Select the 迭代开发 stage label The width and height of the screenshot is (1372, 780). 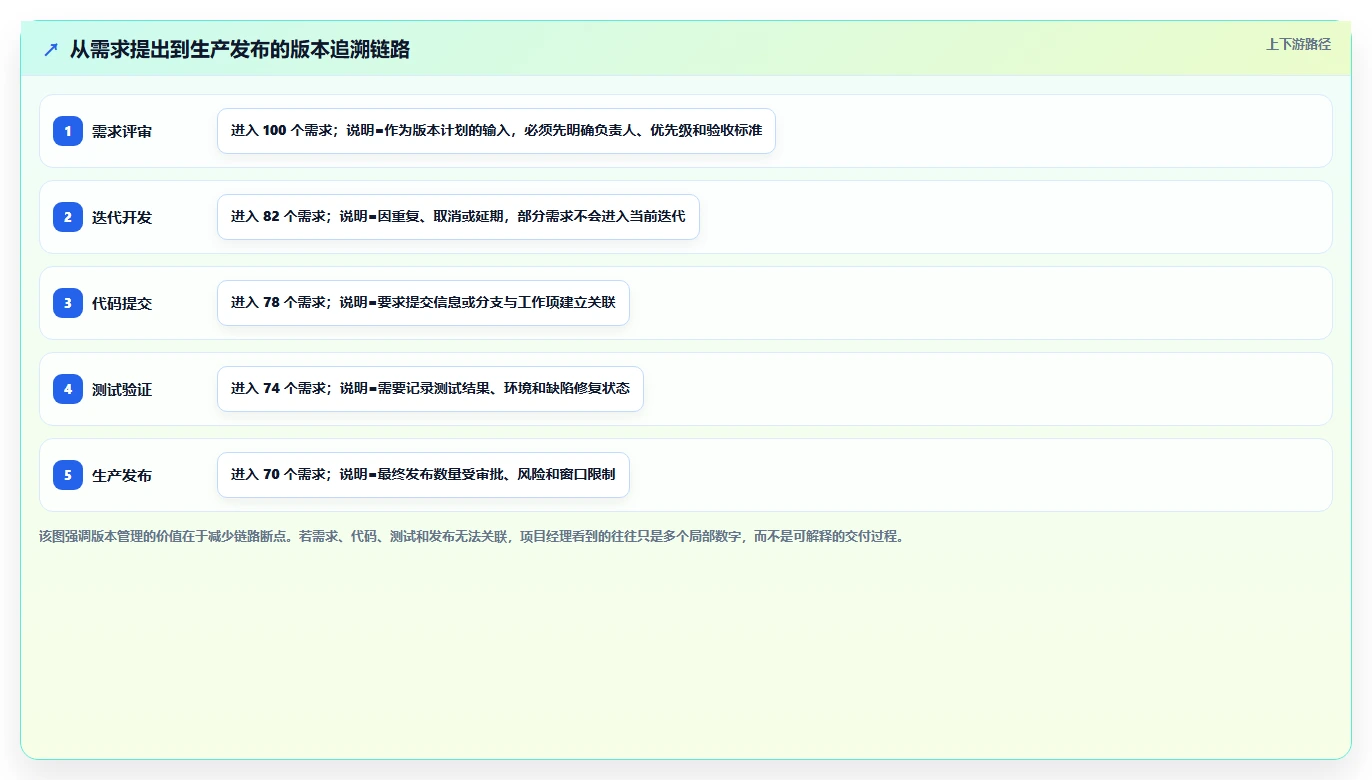click(x=122, y=217)
